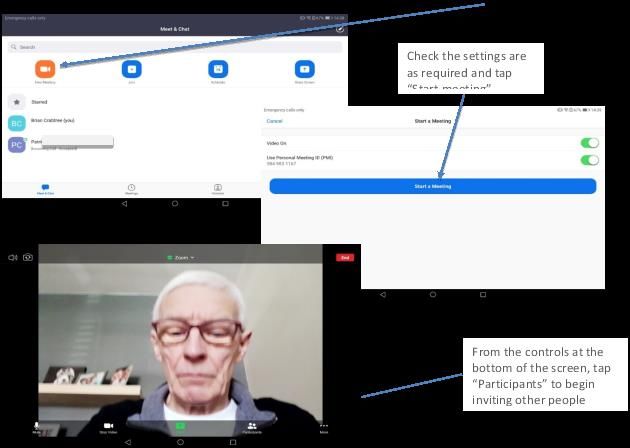Tap the orange New Meeting icon
This screenshot has height=448, width=630.
pyautogui.click(x=45, y=69)
